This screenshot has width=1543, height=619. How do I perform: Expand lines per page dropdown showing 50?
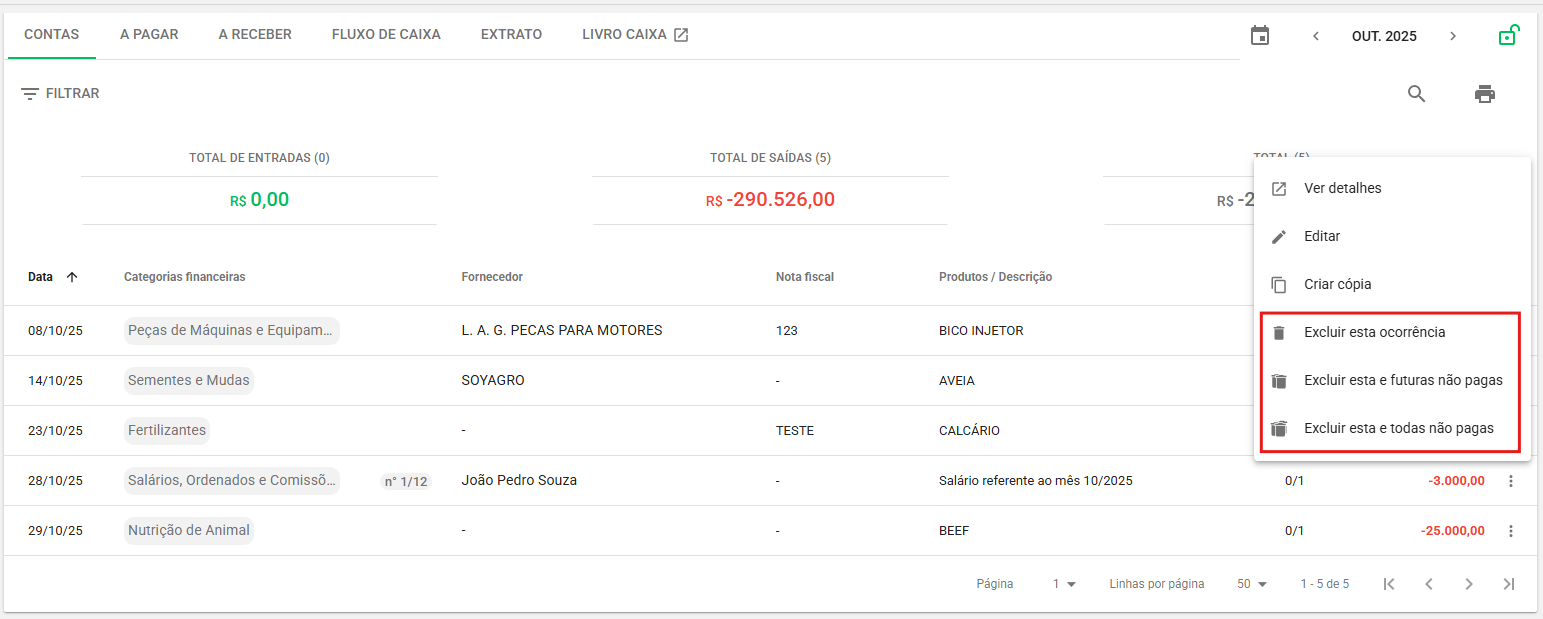click(x=1252, y=584)
